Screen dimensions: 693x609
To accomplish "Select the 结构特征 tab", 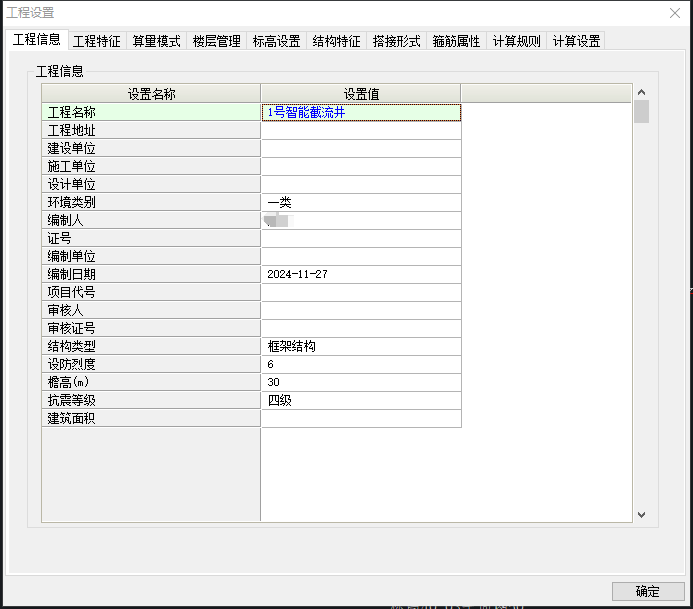I will pos(336,41).
